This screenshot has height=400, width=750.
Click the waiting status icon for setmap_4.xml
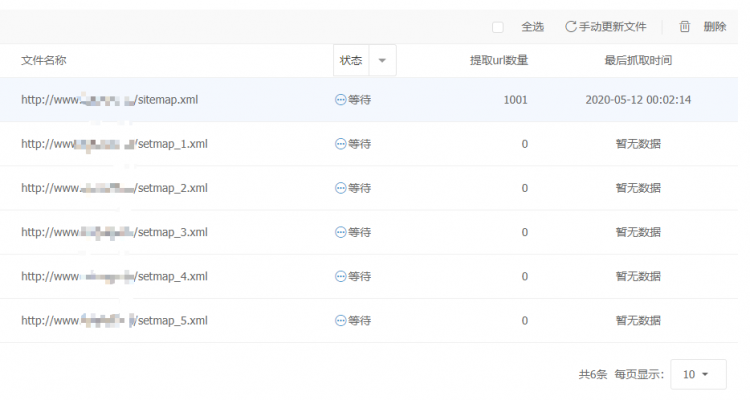click(340, 276)
